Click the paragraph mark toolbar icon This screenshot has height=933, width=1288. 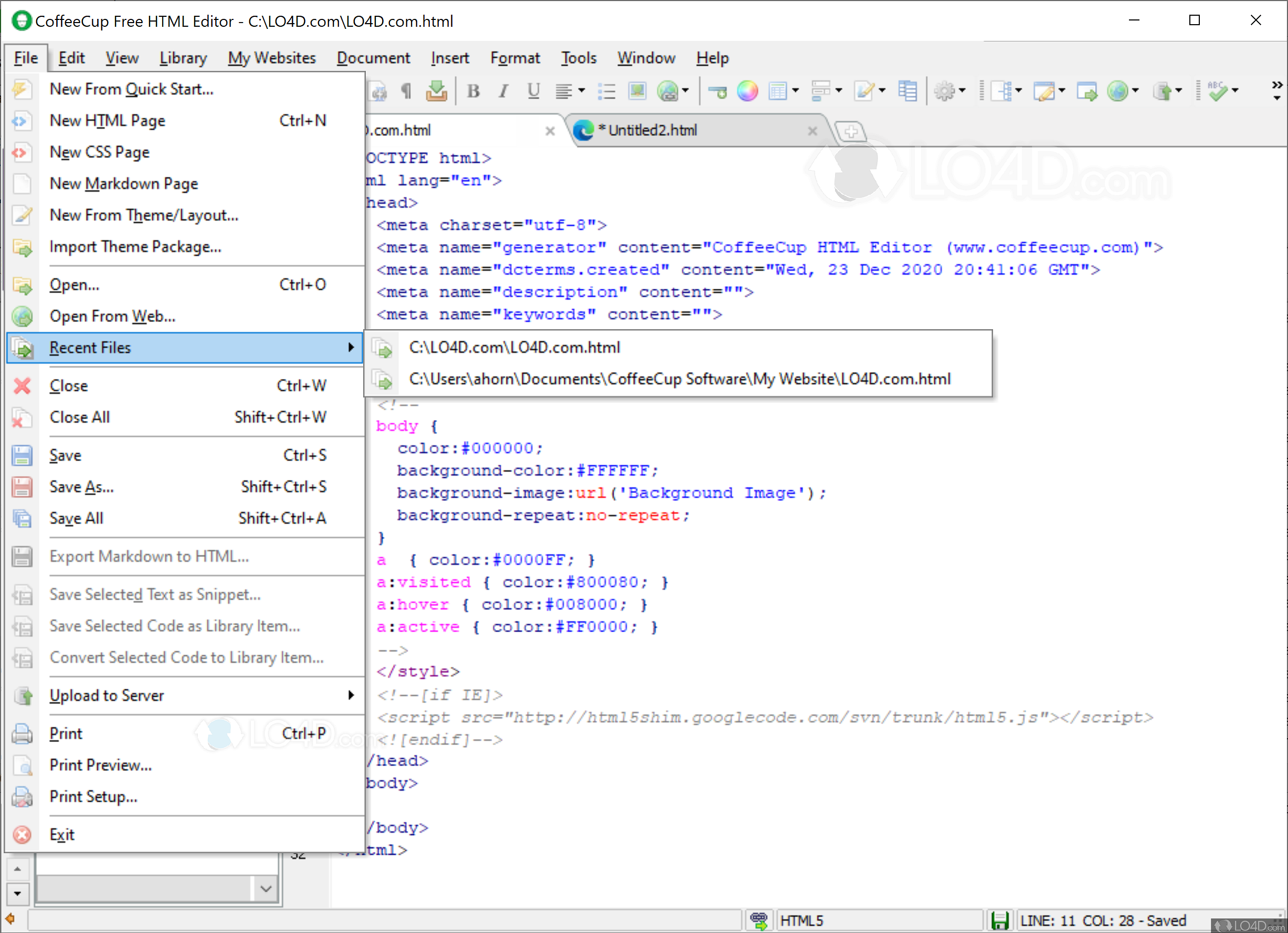pyautogui.click(x=406, y=91)
